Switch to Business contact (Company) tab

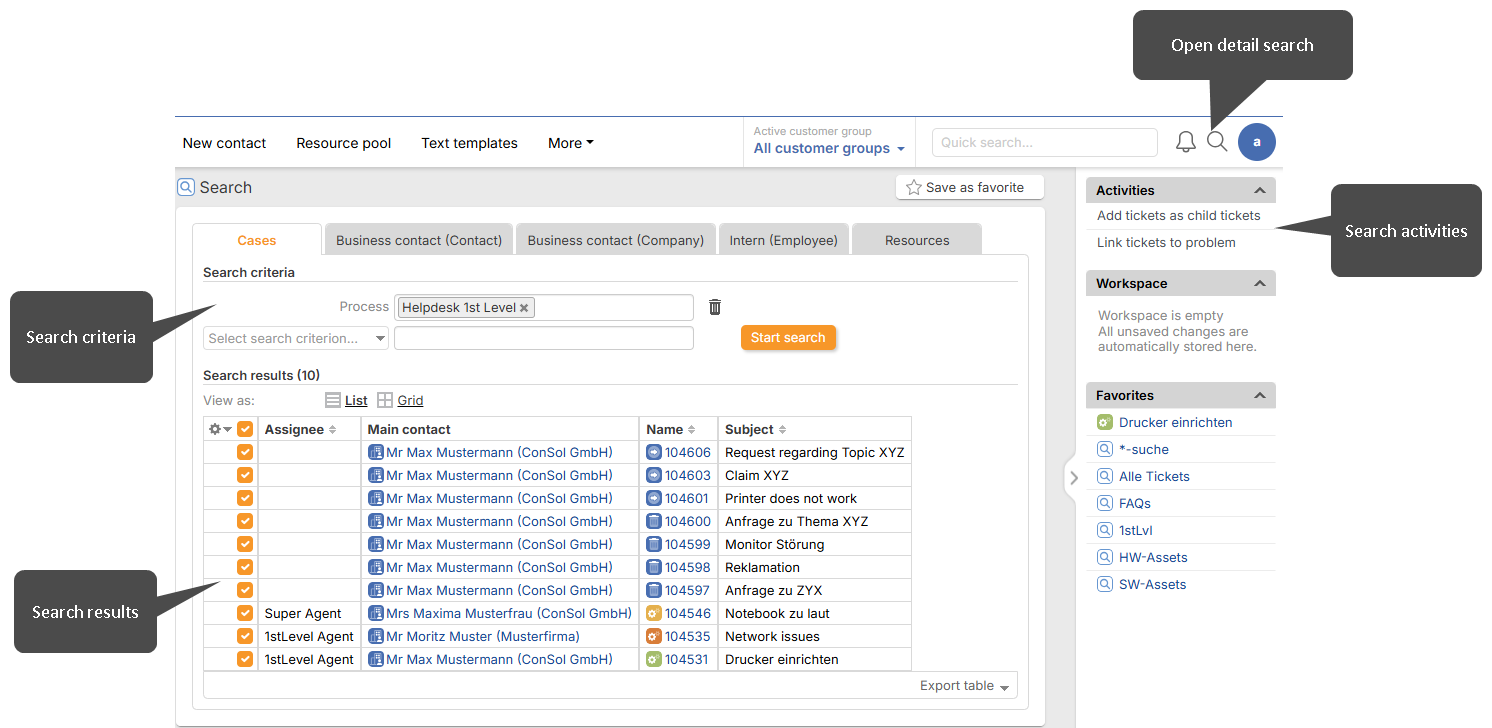click(616, 240)
